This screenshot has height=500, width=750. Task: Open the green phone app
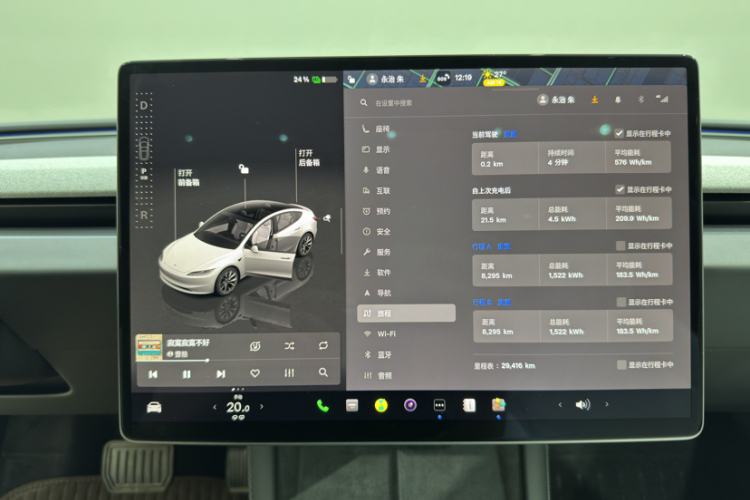click(323, 406)
